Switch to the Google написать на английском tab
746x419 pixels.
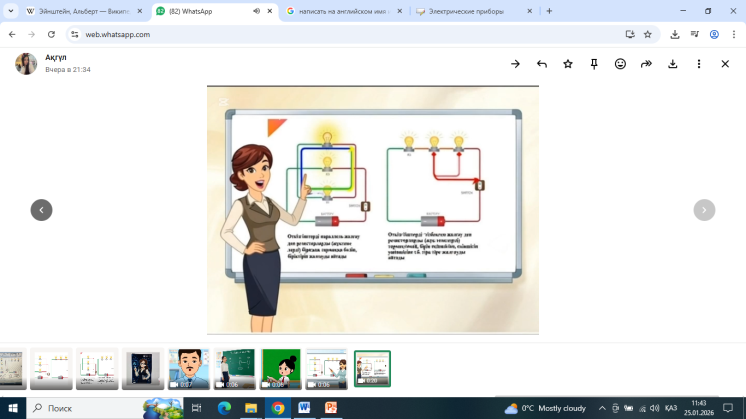(344, 11)
